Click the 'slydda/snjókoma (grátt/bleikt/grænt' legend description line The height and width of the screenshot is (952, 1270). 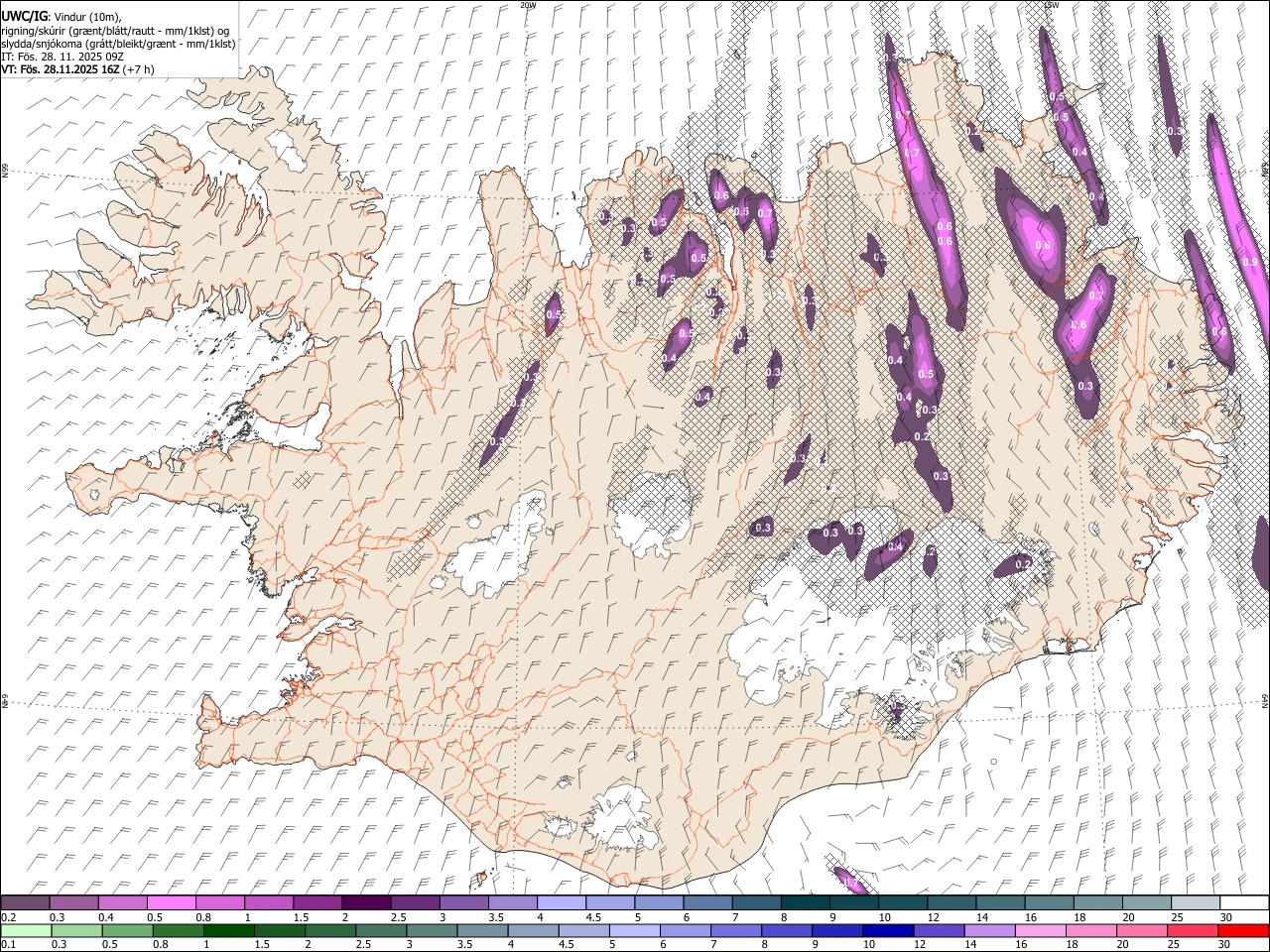click(x=118, y=44)
